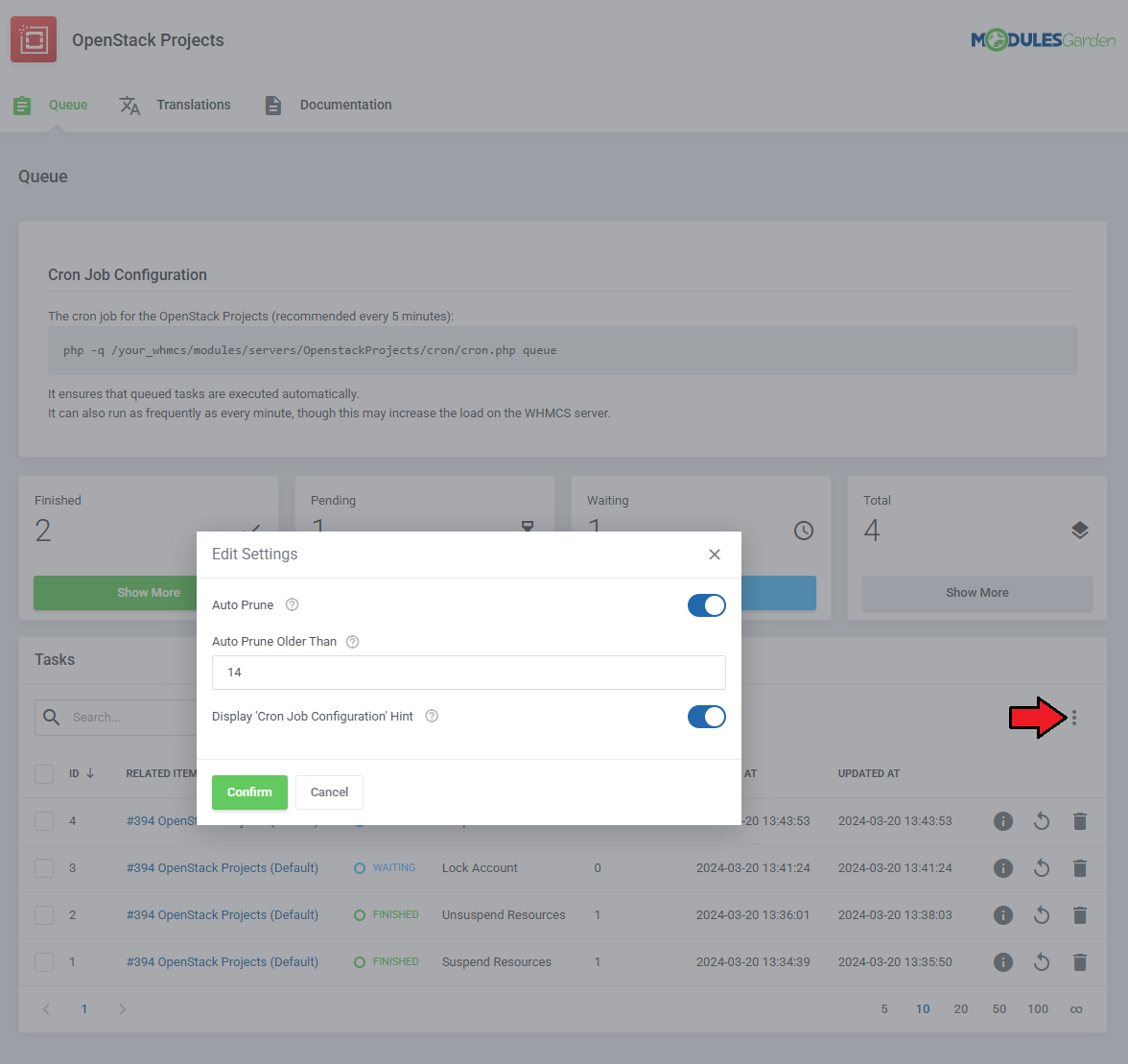The width and height of the screenshot is (1128, 1064).
Task: Show 10 tasks per page
Action: (x=923, y=1009)
